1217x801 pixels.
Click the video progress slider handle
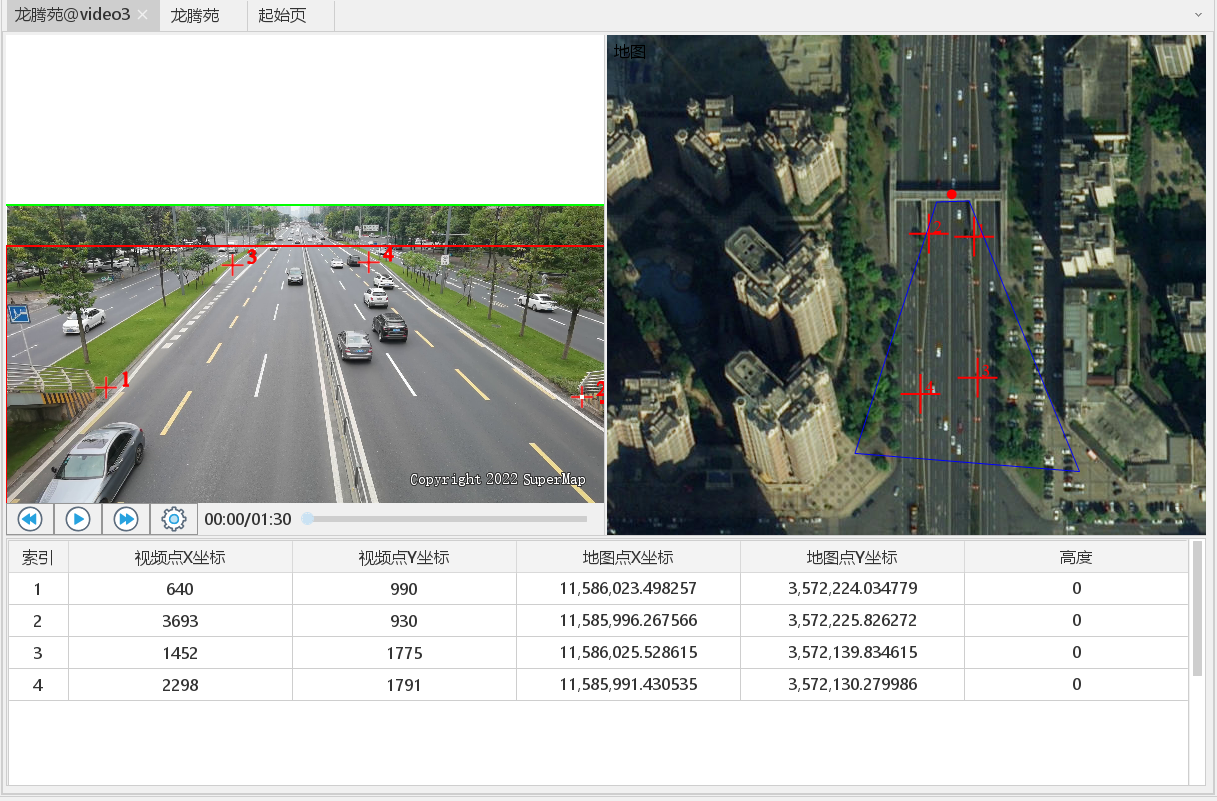[308, 519]
